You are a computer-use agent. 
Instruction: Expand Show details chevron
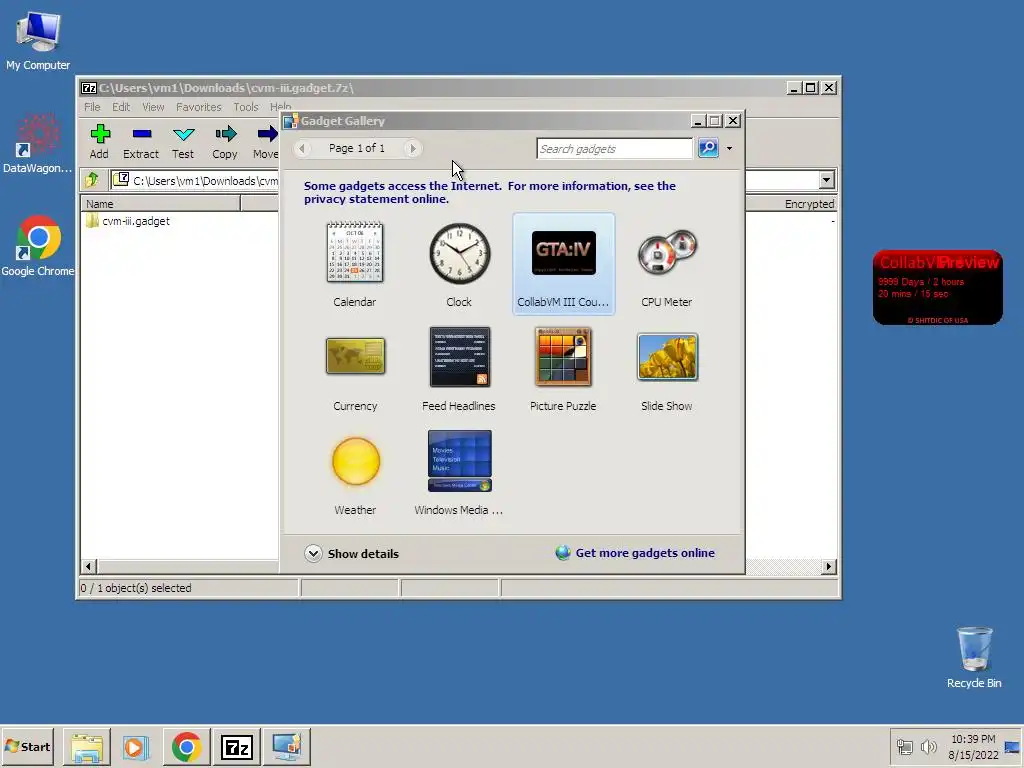(x=313, y=554)
